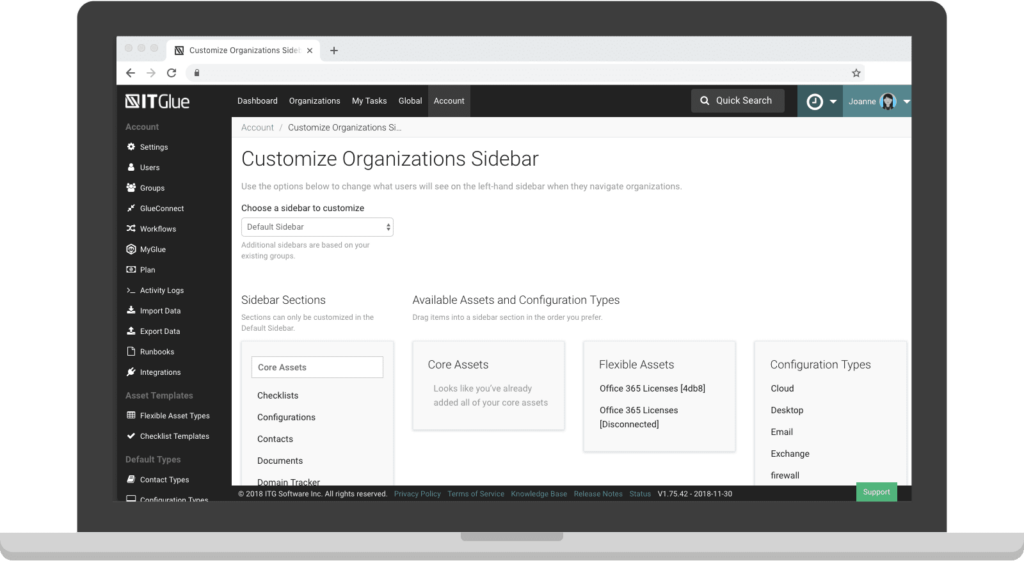Click the address bar lock icon
The width and height of the screenshot is (1024, 561).
[197, 73]
